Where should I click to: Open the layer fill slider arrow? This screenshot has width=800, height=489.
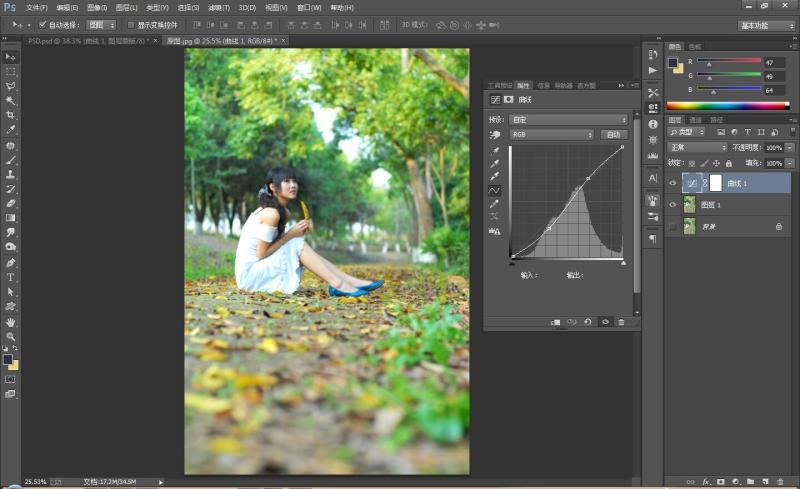[x=790, y=163]
